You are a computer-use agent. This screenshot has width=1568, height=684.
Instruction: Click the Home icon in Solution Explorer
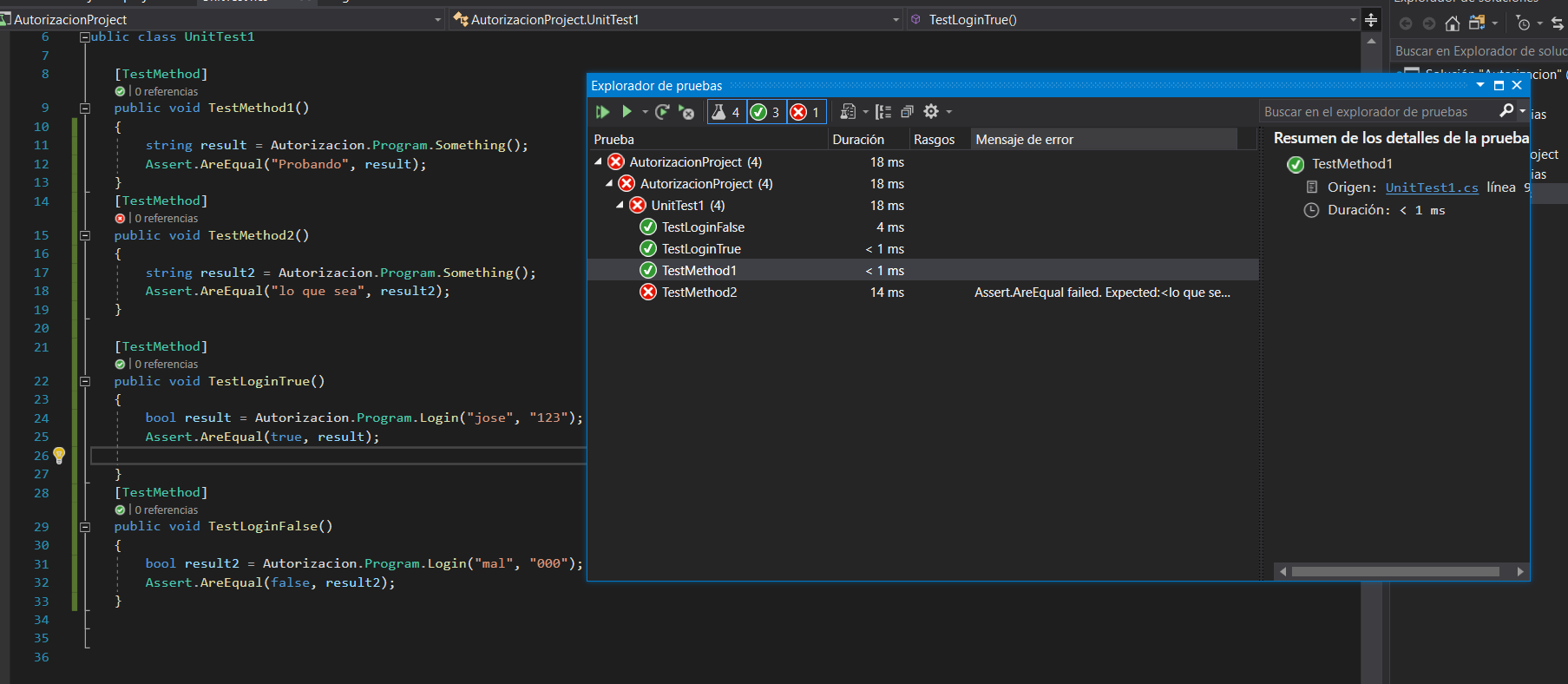tap(1452, 23)
